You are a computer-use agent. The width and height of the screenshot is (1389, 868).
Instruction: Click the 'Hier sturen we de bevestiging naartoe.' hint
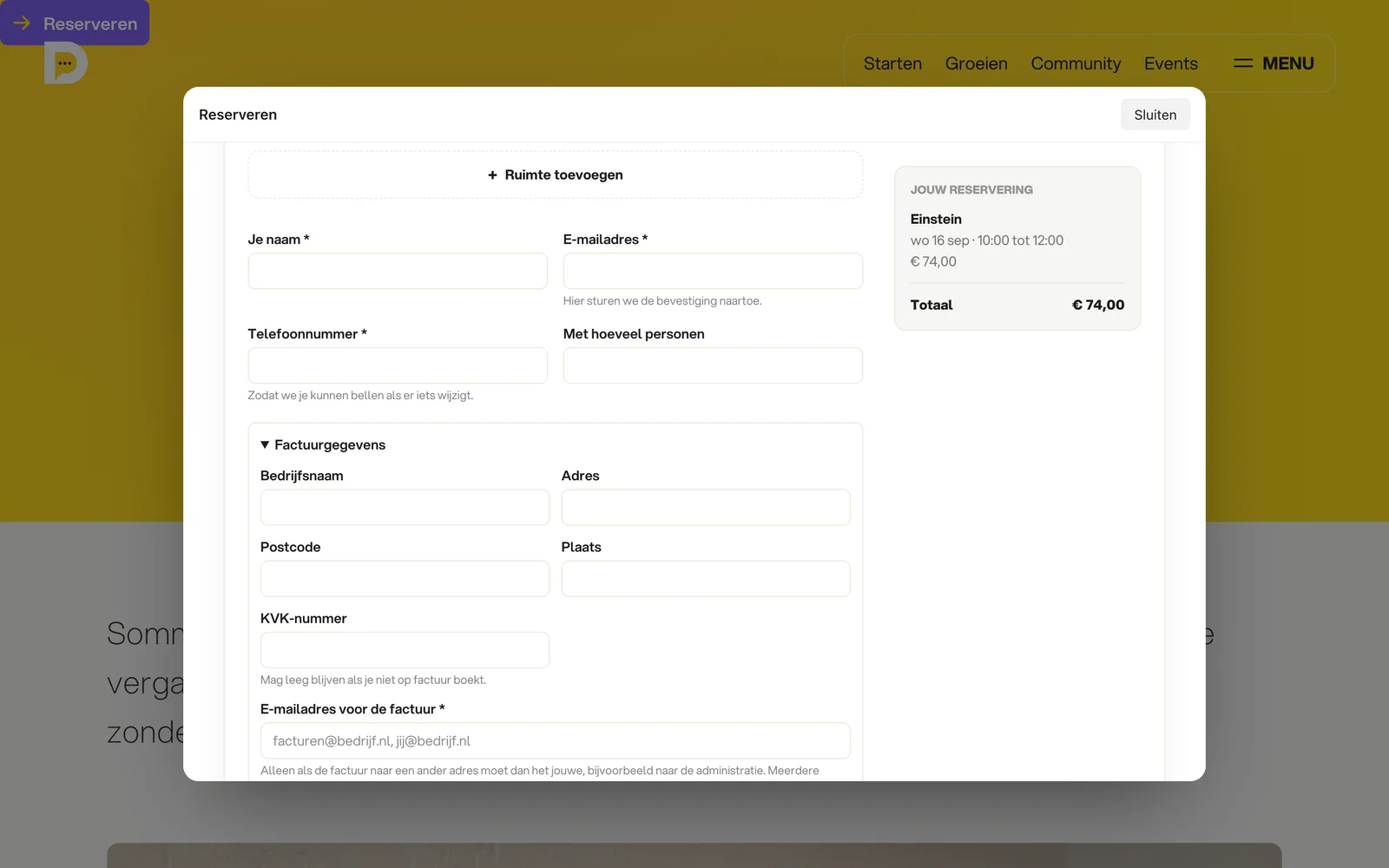point(662,301)
